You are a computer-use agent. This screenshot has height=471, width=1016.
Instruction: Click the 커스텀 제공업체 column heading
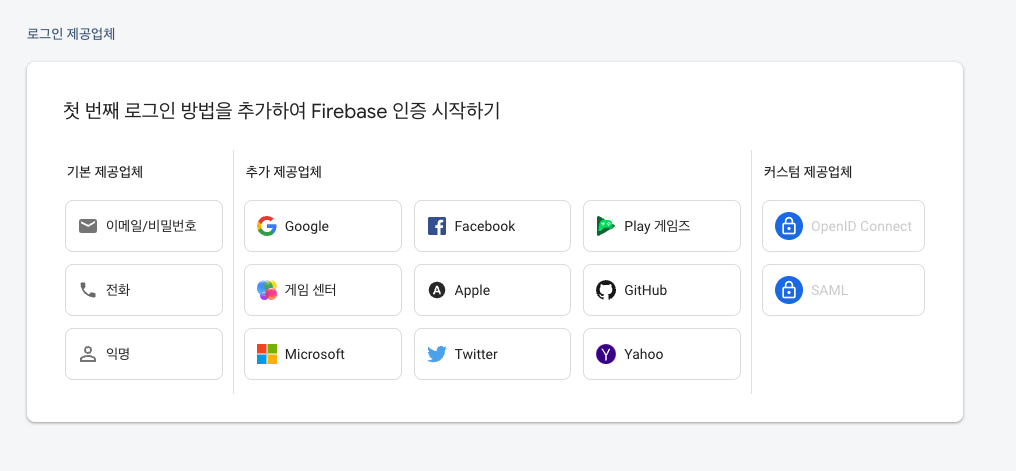[807, 172]
